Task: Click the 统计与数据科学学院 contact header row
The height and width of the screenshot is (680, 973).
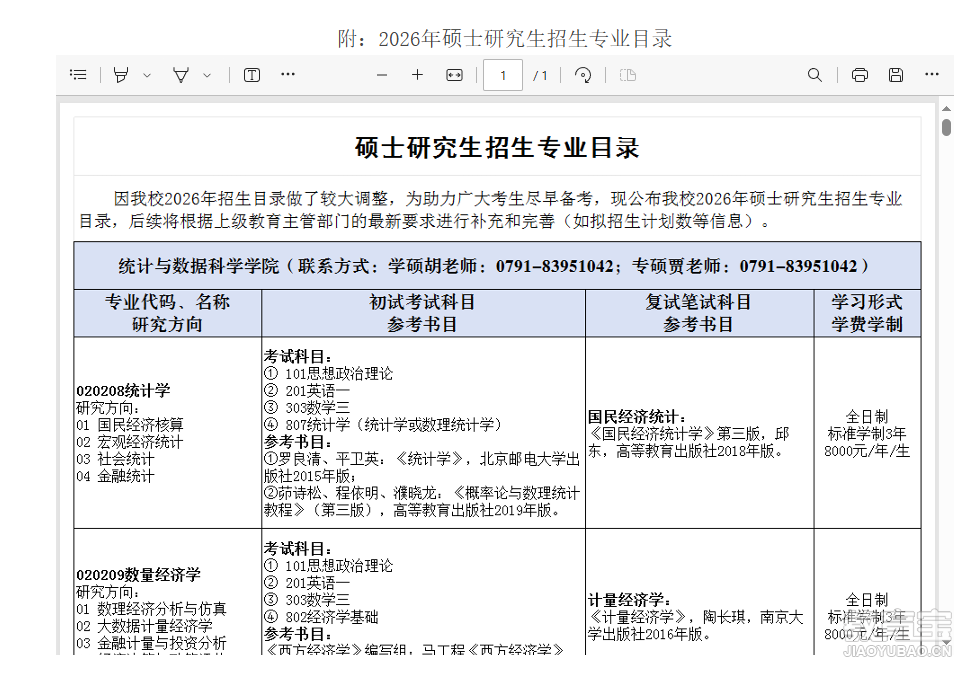Action: [x=497, y=266]
